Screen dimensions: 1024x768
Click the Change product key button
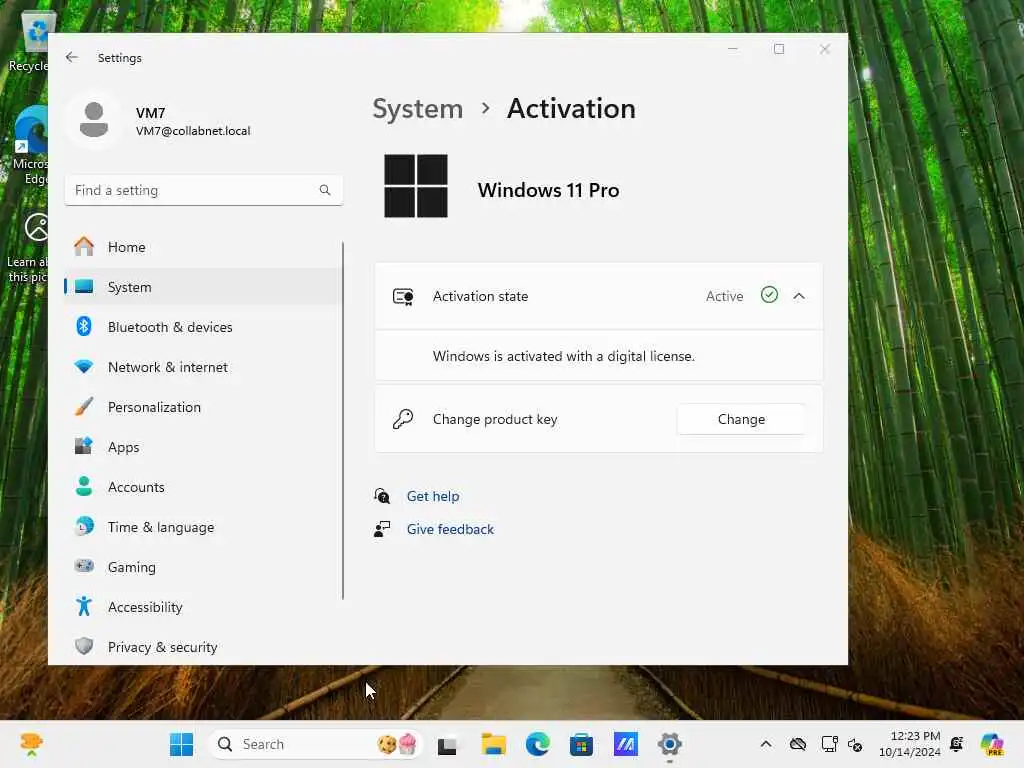[741, 419]
